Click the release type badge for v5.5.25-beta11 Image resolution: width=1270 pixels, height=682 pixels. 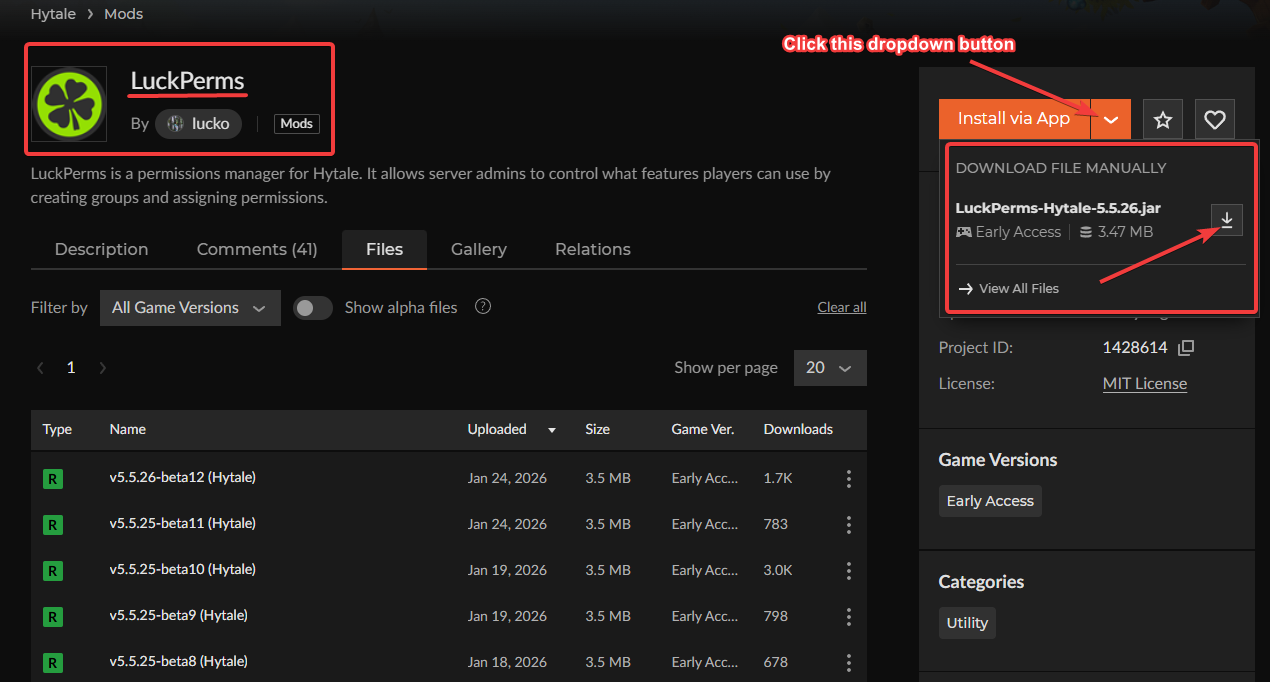click(x=53, y=525)
